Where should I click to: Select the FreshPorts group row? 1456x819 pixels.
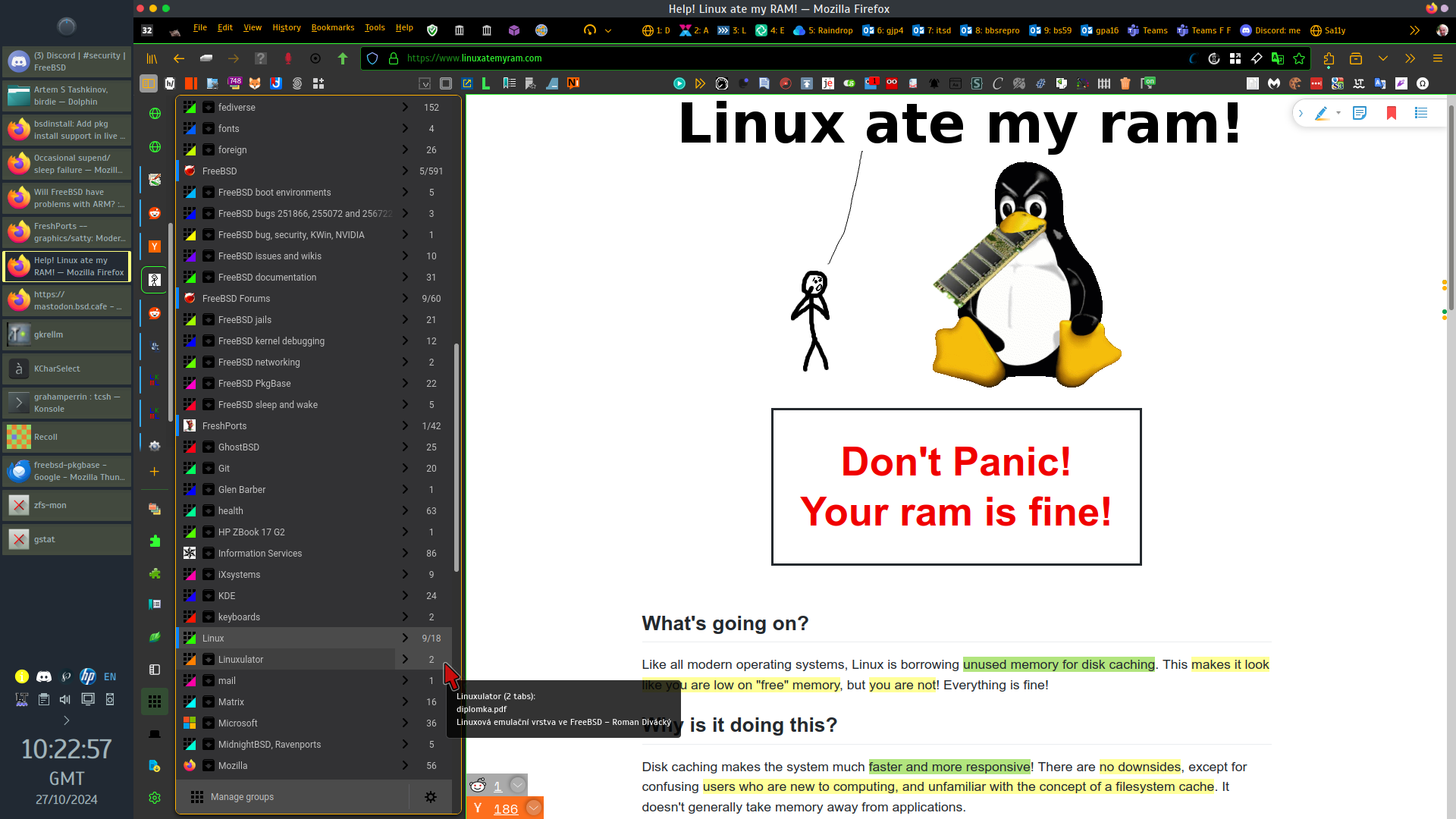tap(315, 426)
